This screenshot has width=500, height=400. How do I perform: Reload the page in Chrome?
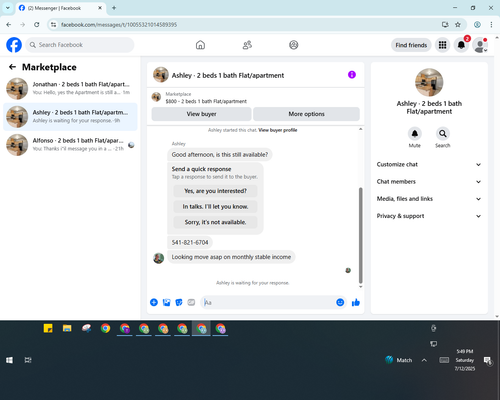point(37,25)
